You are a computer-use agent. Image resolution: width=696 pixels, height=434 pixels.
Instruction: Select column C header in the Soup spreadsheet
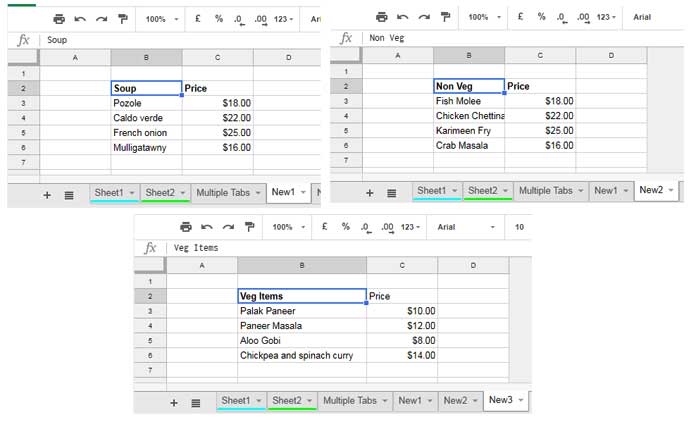(x=218, y=57)
